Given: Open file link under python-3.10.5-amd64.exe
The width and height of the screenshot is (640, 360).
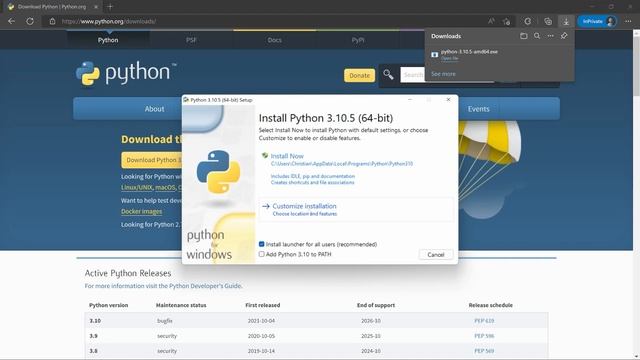Looking at the screenshot, I should (x=449, y=58).
